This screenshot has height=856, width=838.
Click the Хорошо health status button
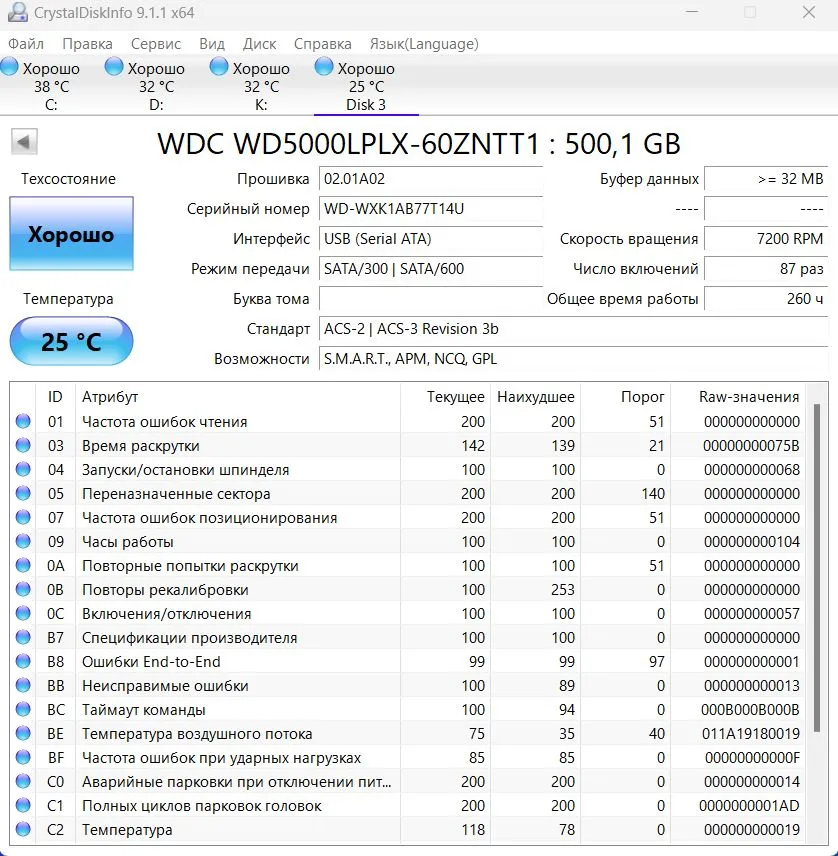72,234
